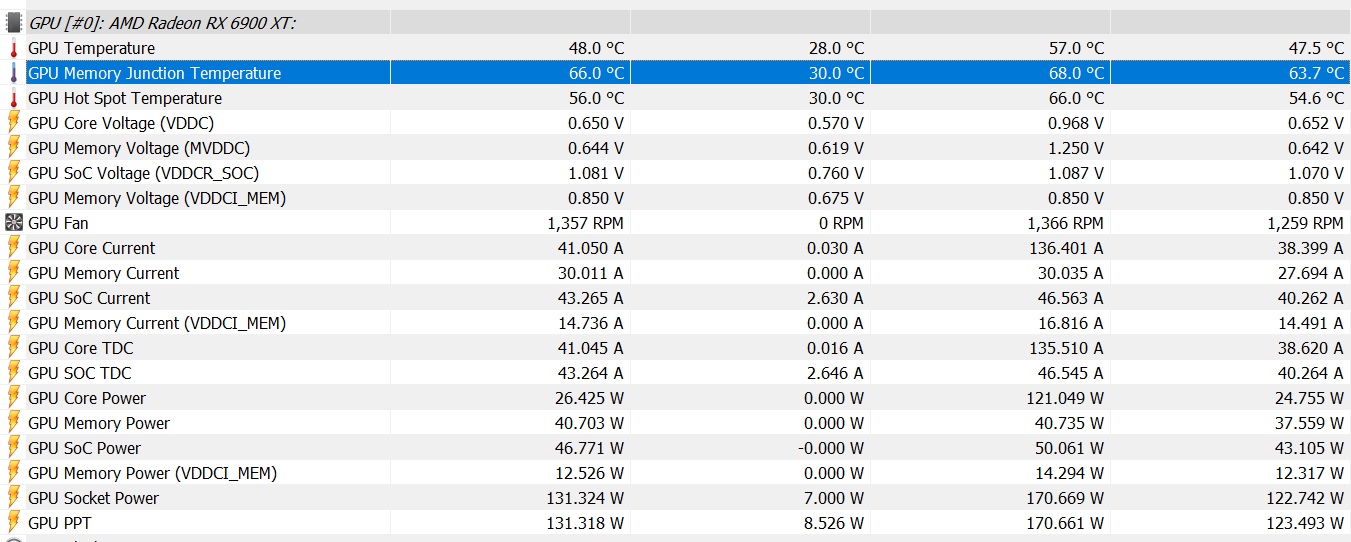
Task: Select the GPU Memory Junction Temperature row label
Action: tap(154, 73)
